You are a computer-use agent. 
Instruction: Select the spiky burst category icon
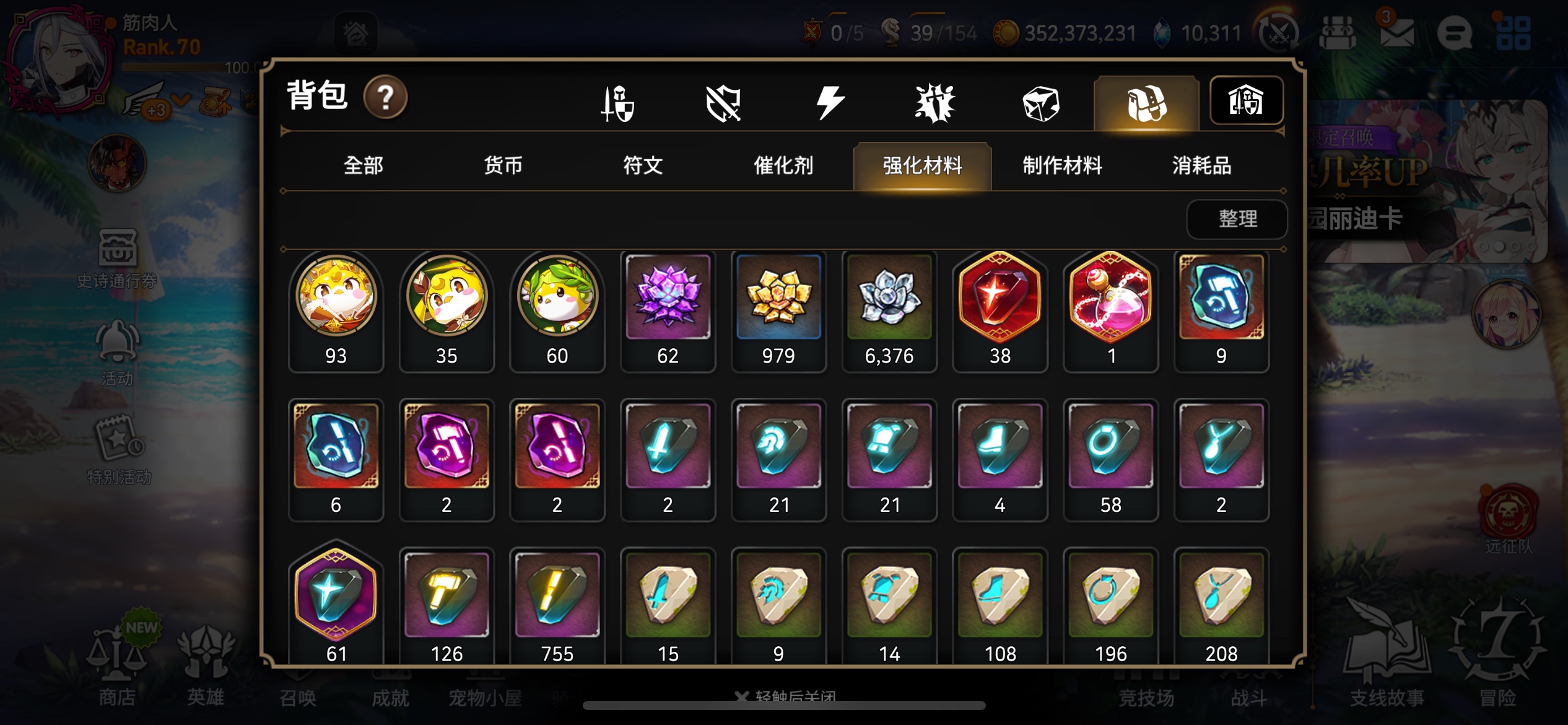tap(935, 103)
